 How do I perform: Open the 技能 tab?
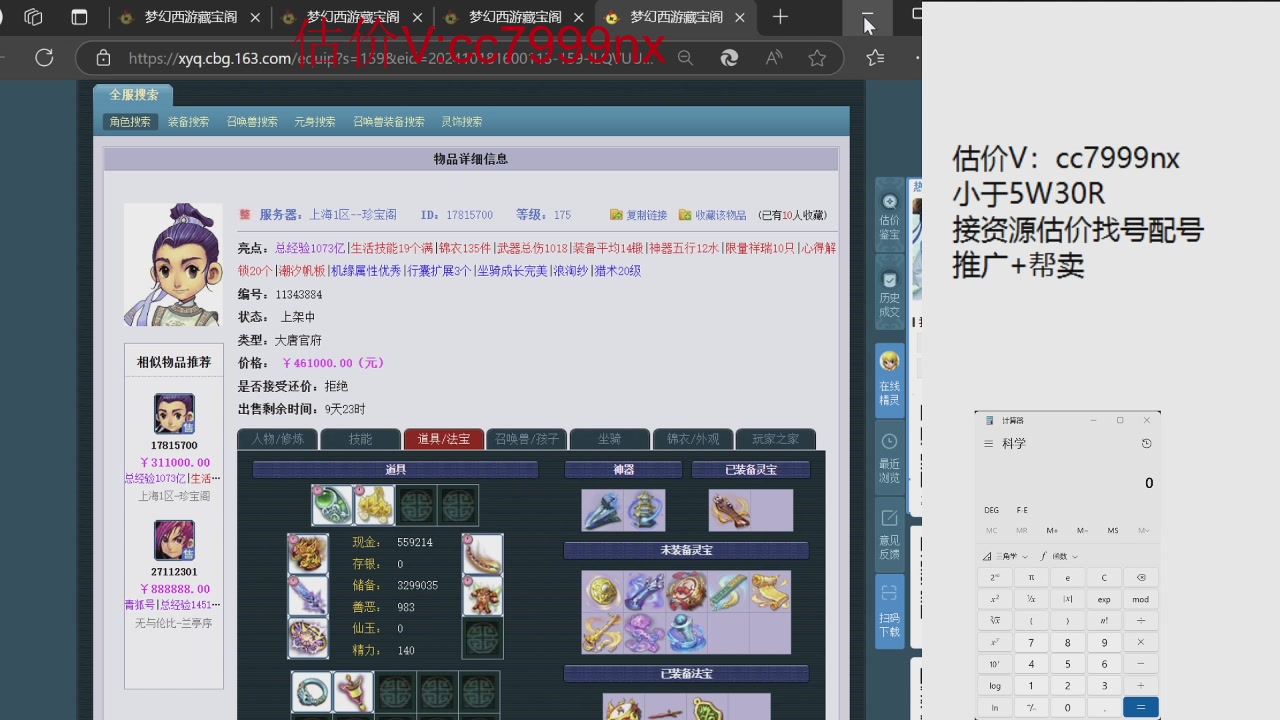click(360, 439)
